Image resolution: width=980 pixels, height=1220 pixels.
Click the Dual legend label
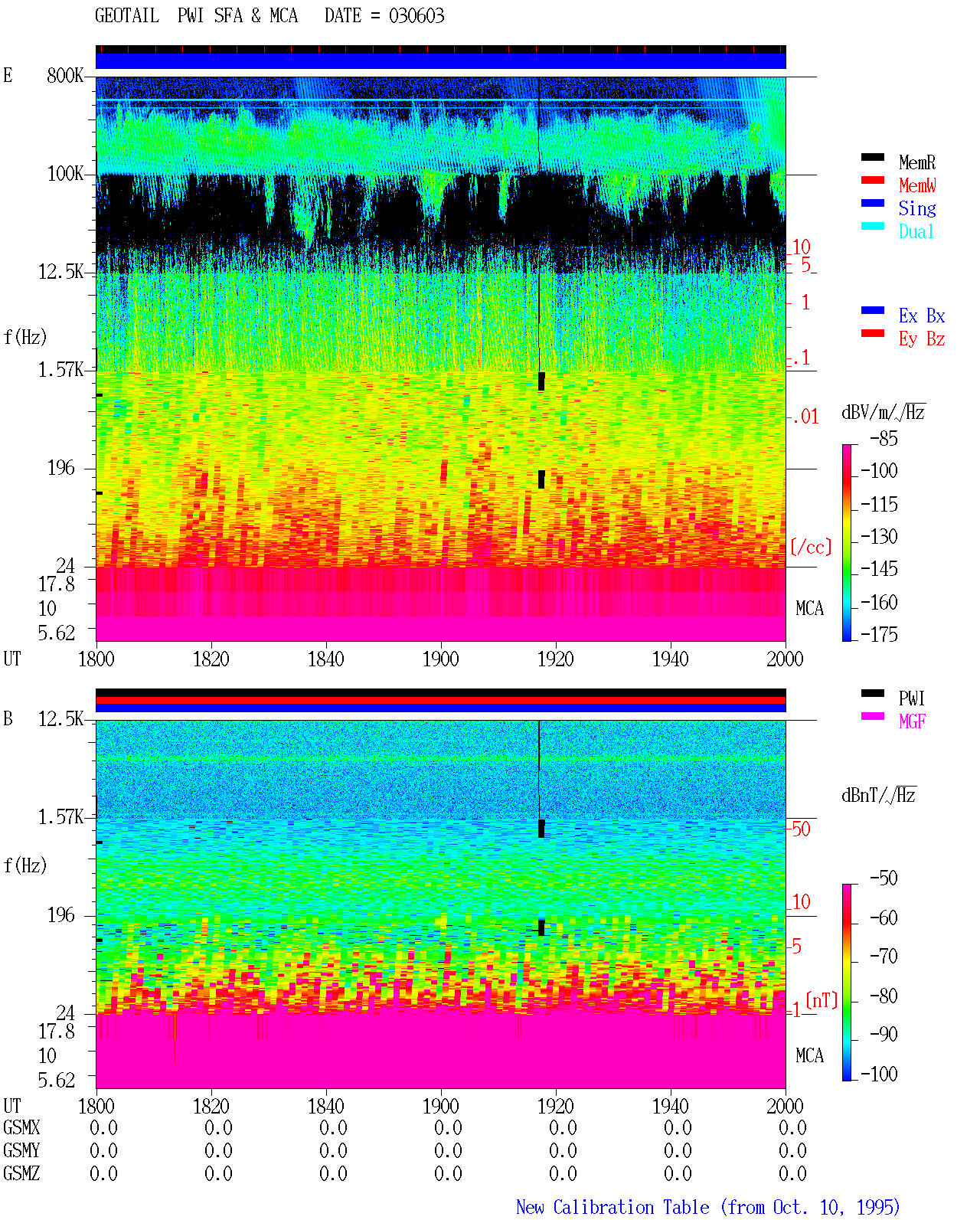click(x=917, y=231)
